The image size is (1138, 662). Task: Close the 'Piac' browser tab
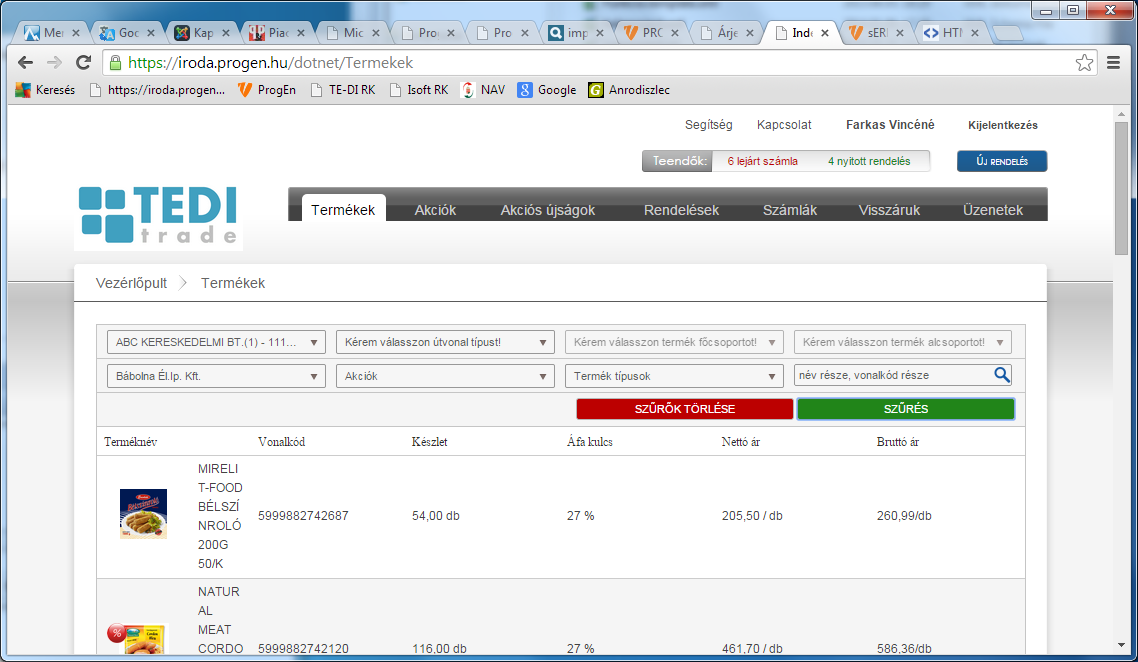(x=300, y=33)
